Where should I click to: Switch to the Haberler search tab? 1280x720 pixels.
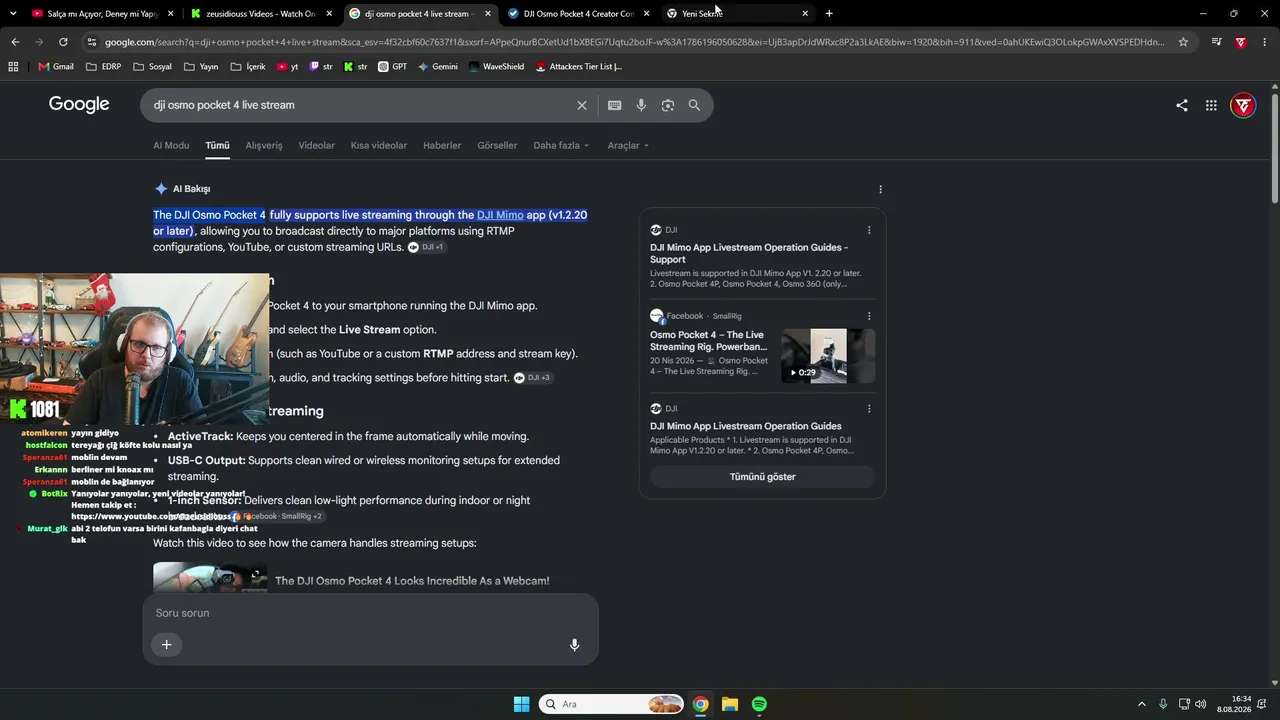pyautogui.click(x=442, y=145)
